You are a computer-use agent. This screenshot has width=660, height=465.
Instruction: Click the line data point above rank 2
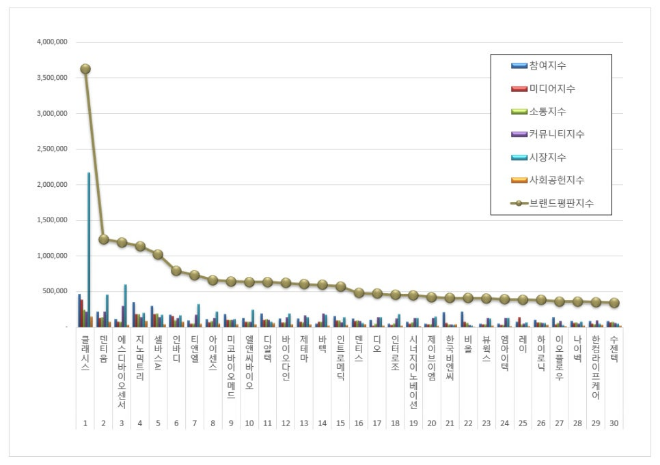point(104,239)
